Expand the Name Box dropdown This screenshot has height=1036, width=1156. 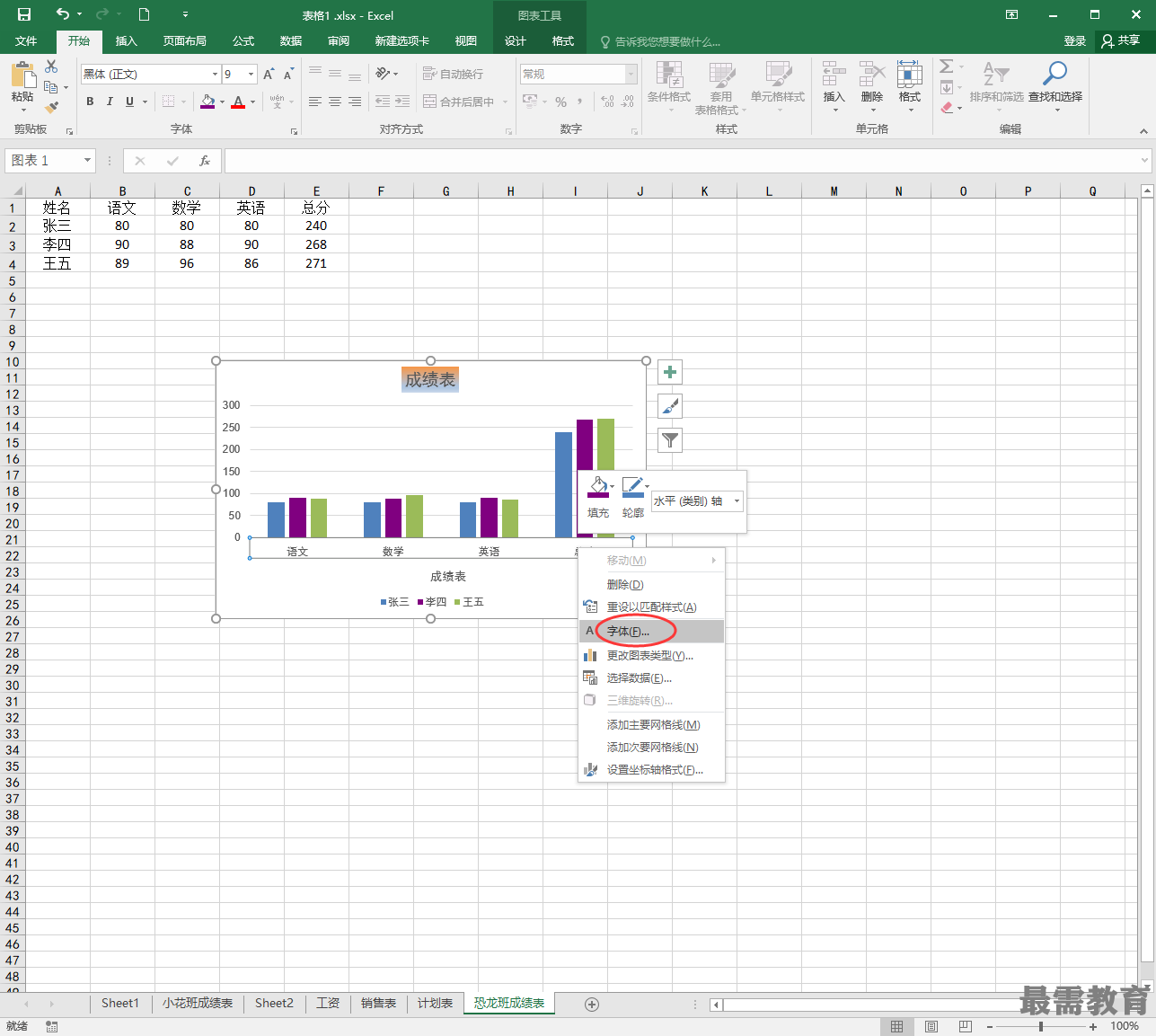(x=87, y=161)
